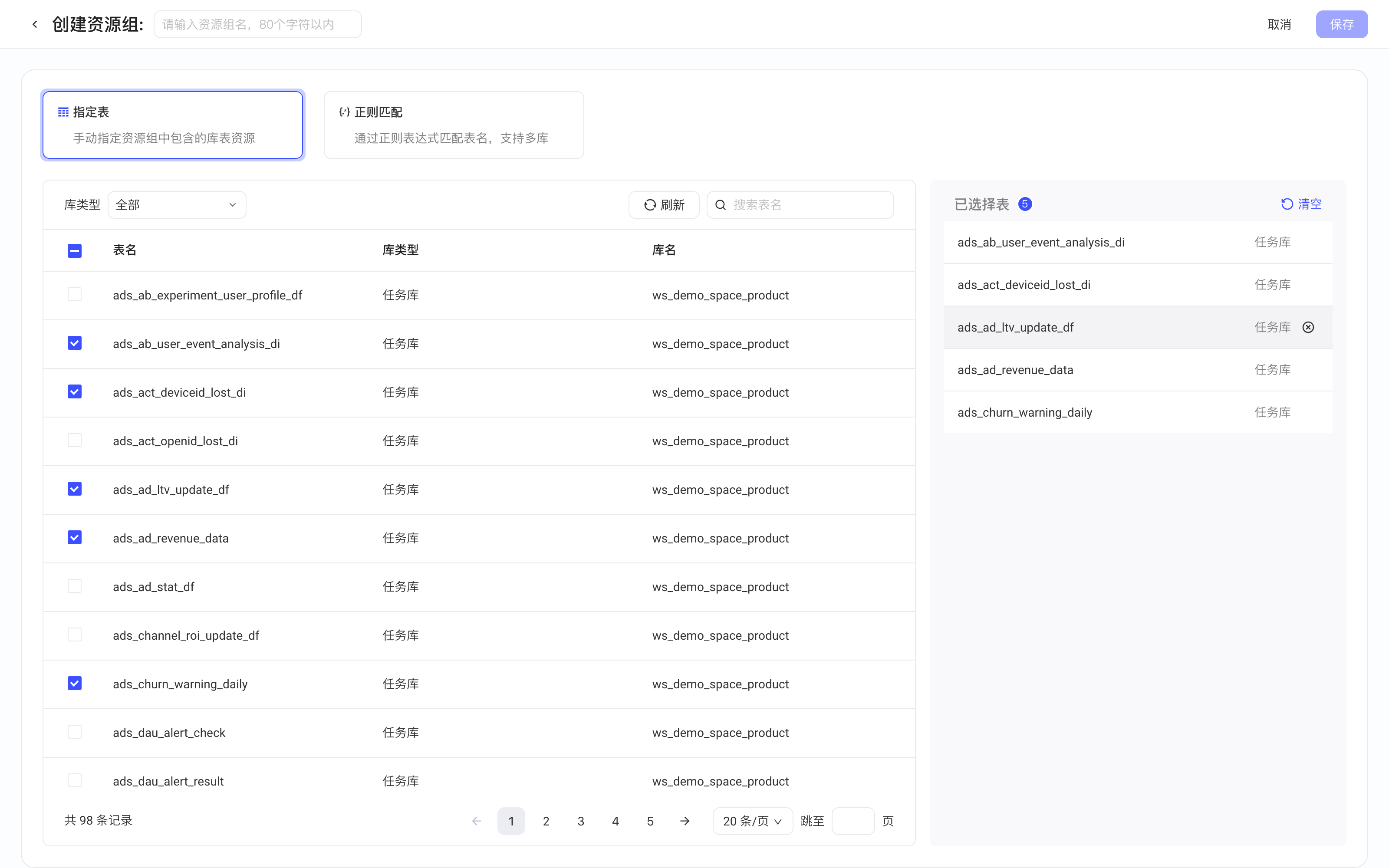
Task: Click 任务库 cell in ads_ad_stat_df row
Action: point(401,587)
